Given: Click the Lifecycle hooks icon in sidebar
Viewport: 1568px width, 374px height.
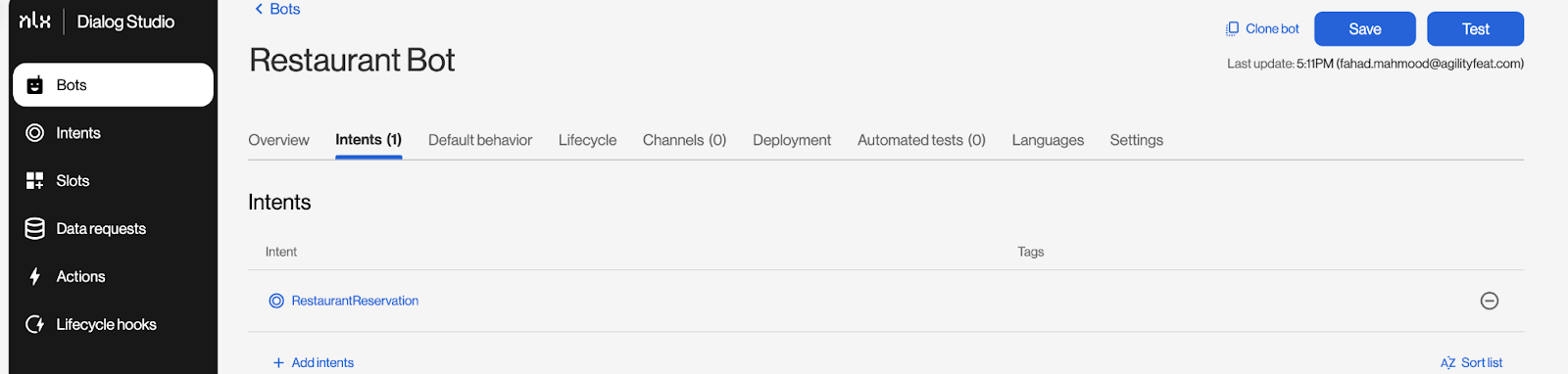Looking at the screenshot, I should (x=34, y=324).
